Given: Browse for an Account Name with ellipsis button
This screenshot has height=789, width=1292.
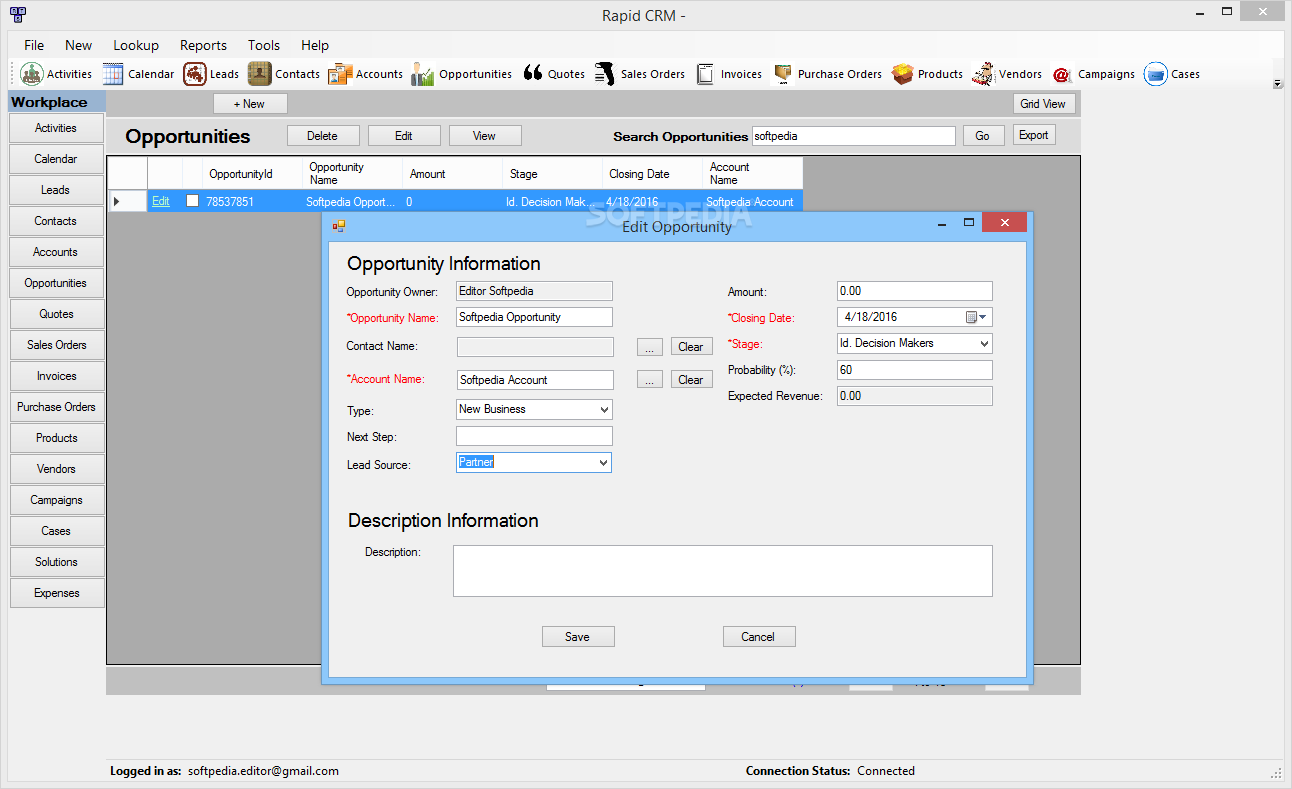Looking at the screenshot, I should tap(650, 380).
